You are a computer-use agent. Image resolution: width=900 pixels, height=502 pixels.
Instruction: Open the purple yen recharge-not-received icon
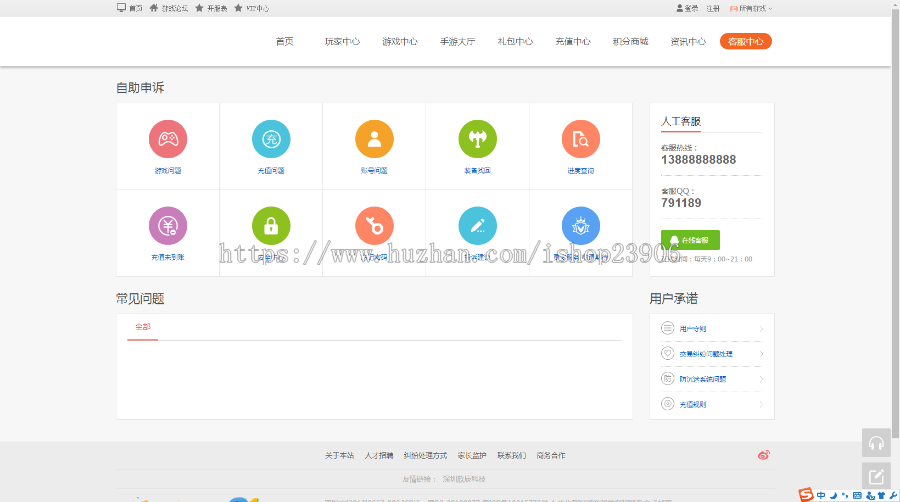[168, 225]
